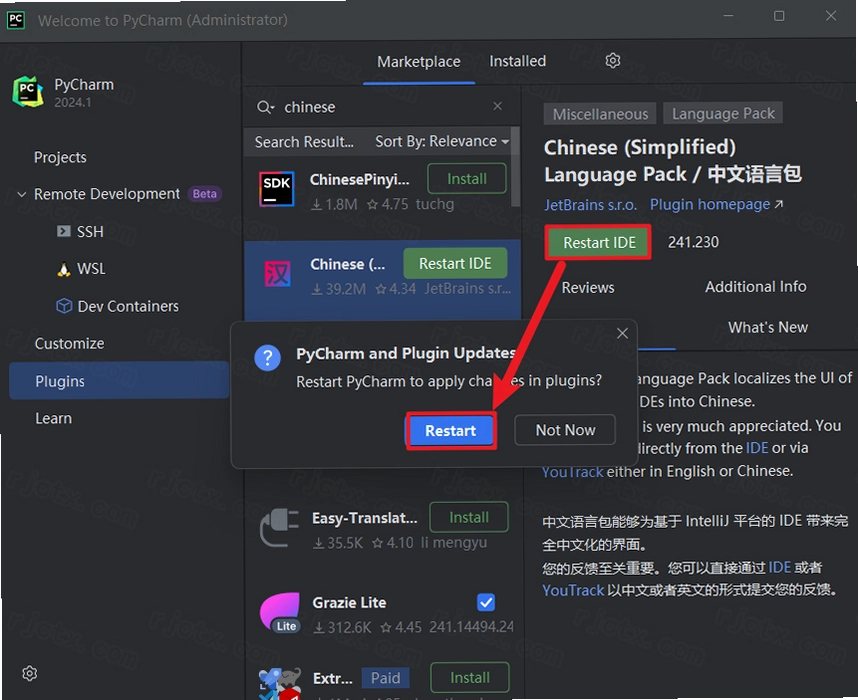Open the YouTrack link in English description

(x=572, y=472)
